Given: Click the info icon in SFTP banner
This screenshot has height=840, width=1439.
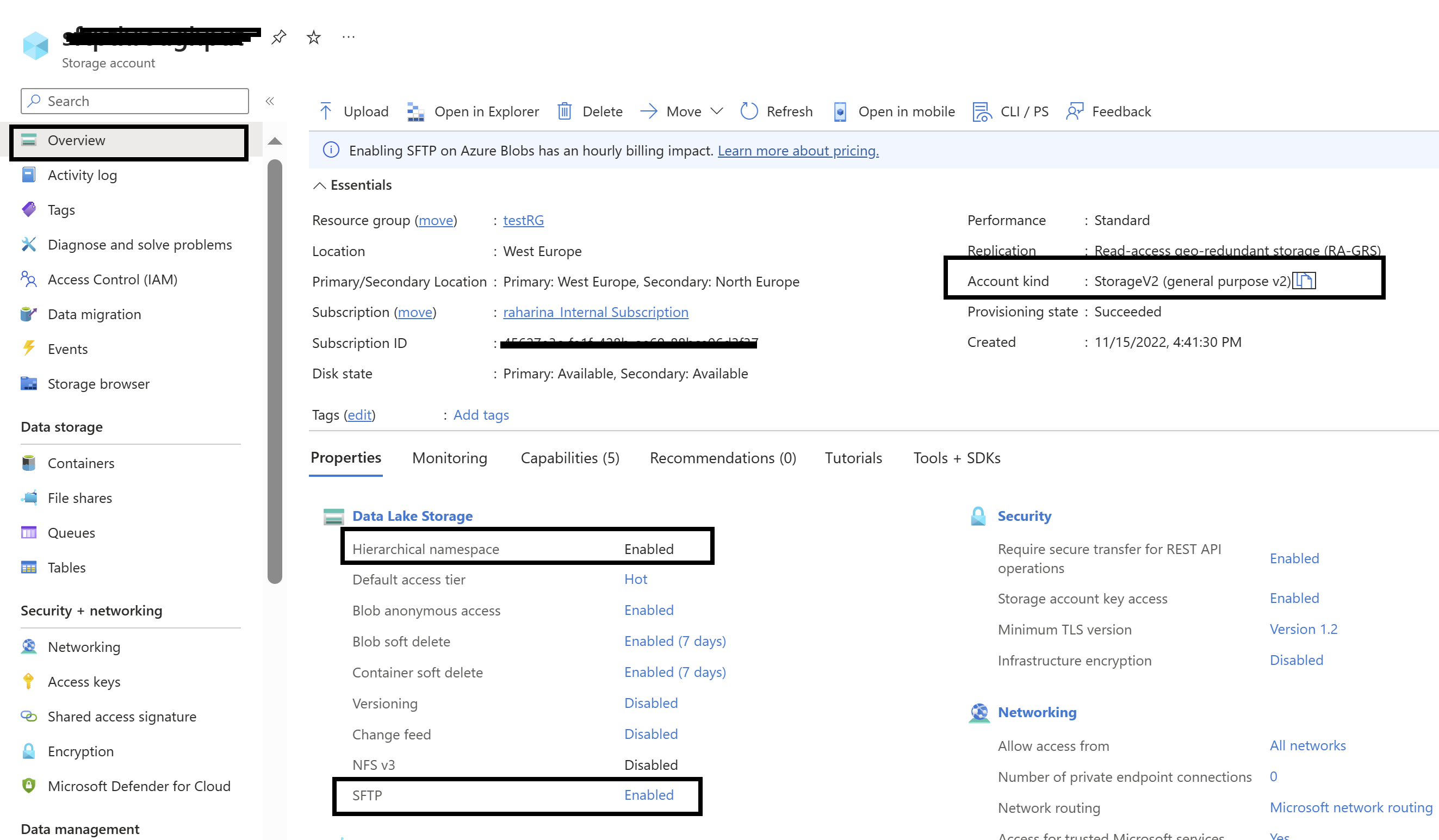Looking at the screenshot, I should tap(331, 150).
